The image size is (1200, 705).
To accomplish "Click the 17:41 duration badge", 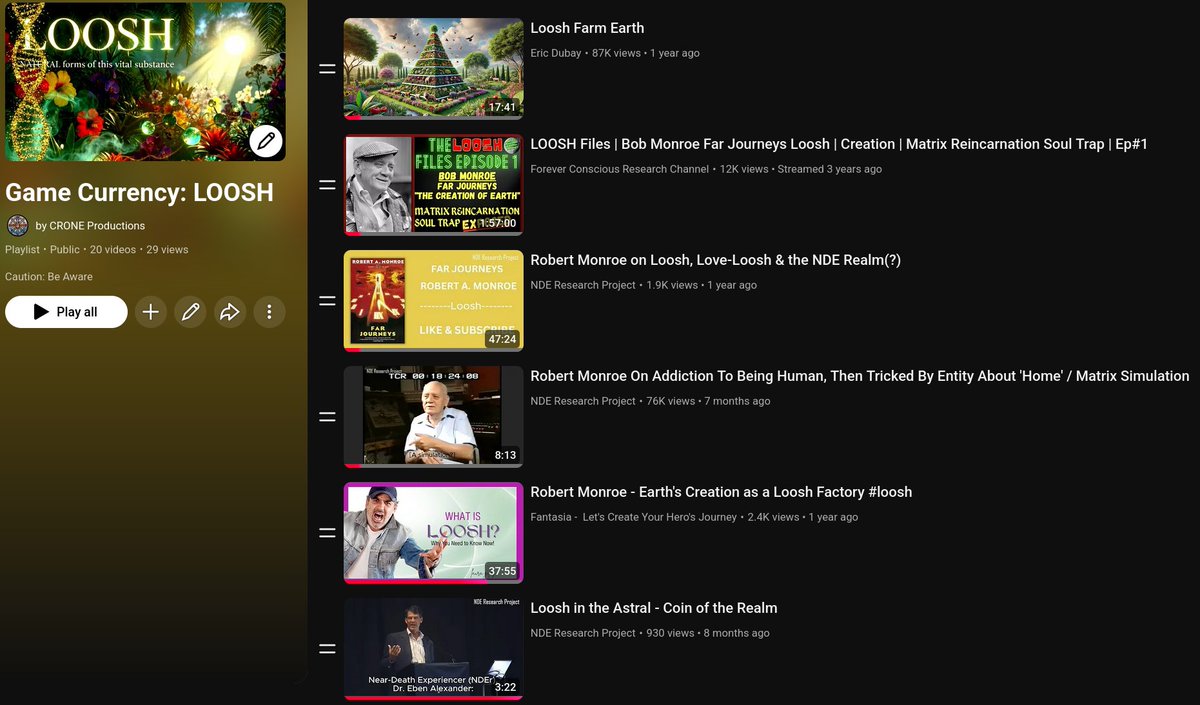I will pyautogui.click(x=503, y=107).
